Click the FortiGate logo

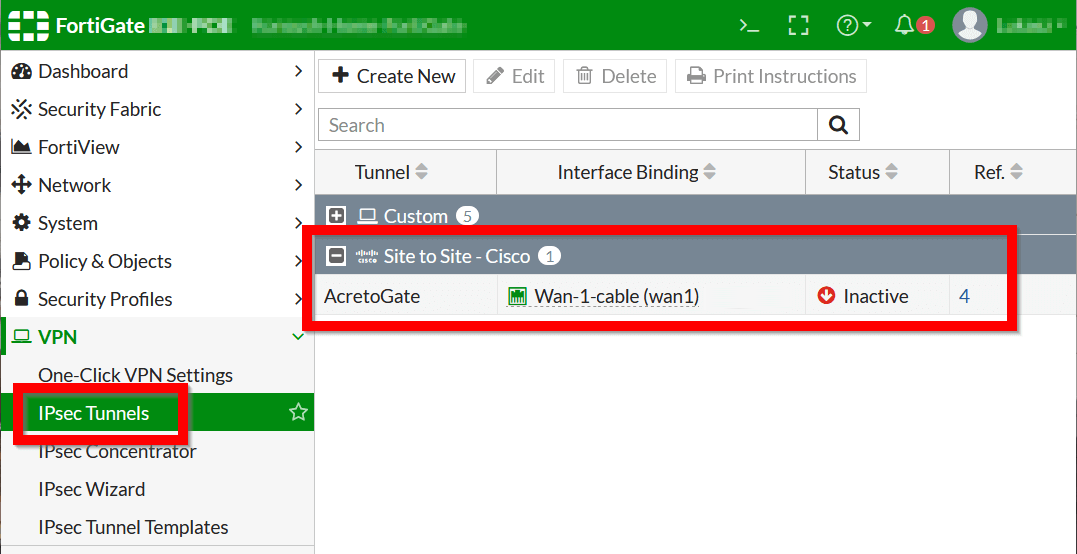pos(28,26)
